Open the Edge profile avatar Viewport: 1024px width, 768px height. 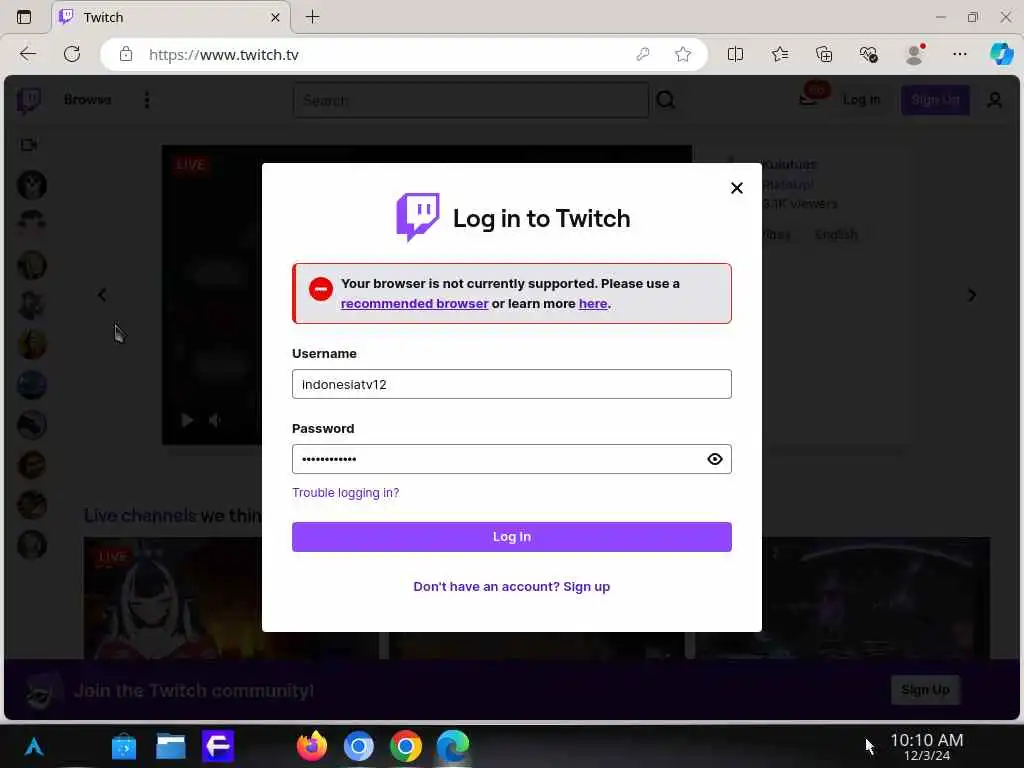tap(914, 54)
